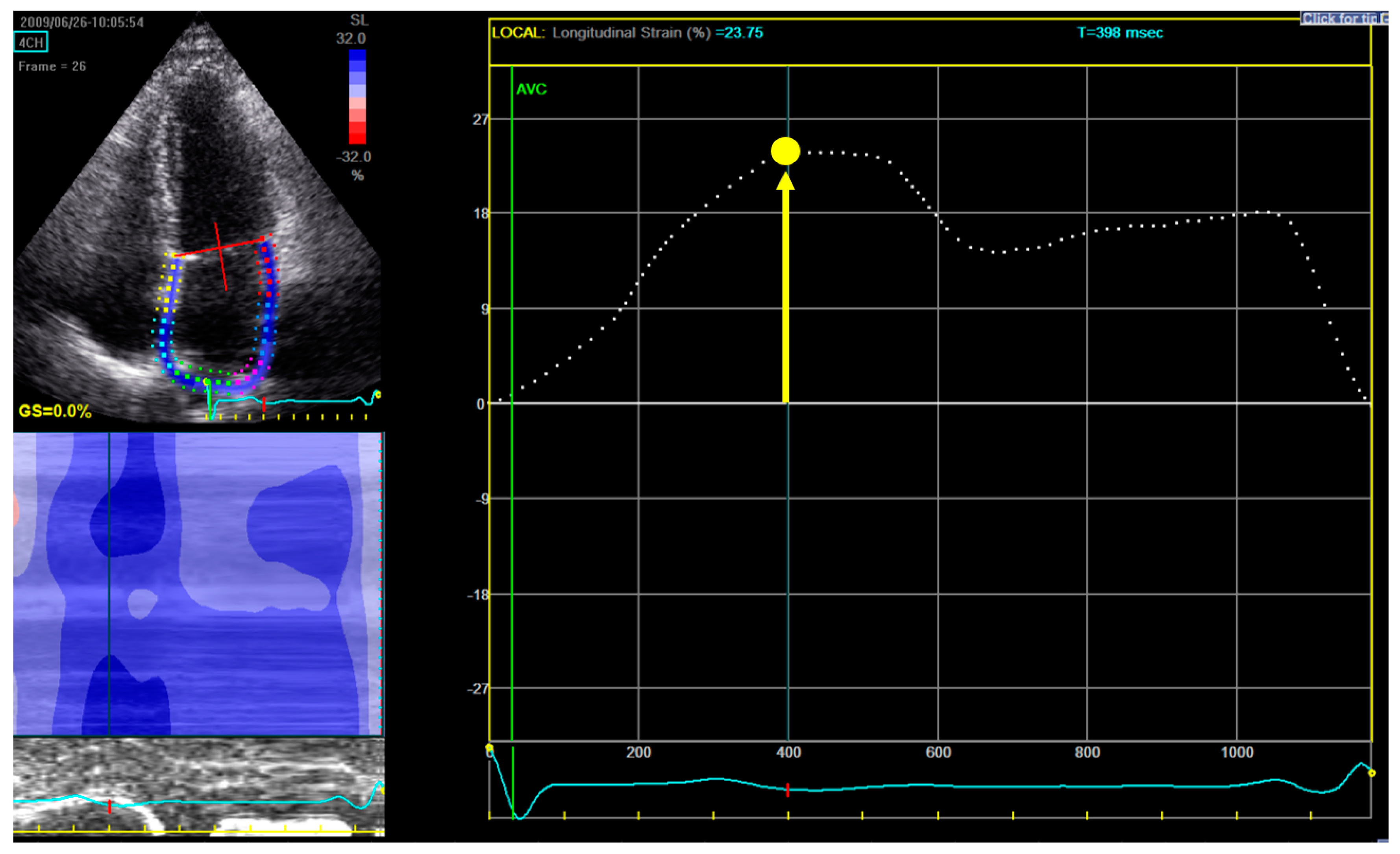Click the yellow peak strain marker circle

point(785,151)
